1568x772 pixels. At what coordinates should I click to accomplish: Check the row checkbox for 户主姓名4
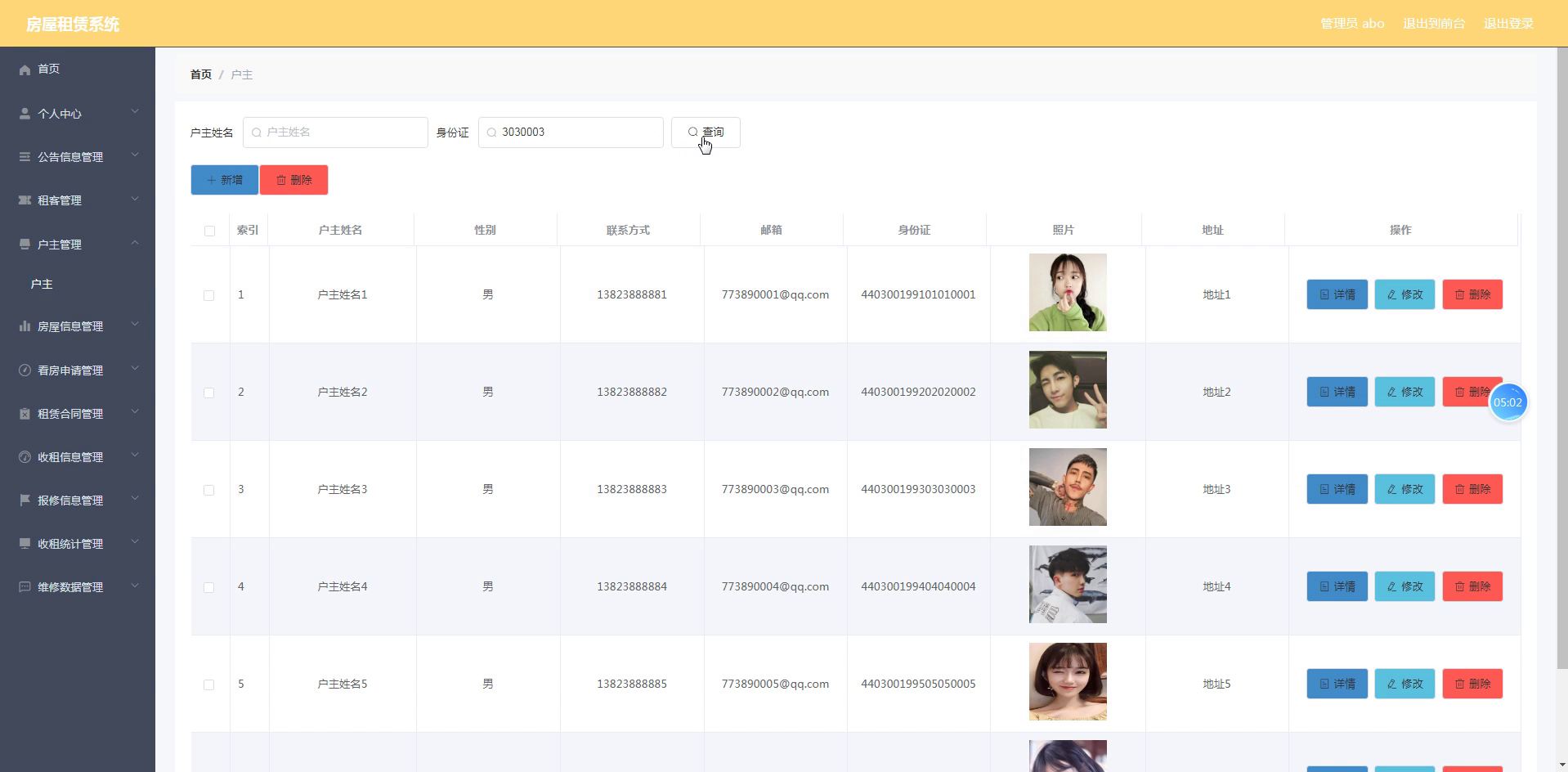tap(208, 587)
